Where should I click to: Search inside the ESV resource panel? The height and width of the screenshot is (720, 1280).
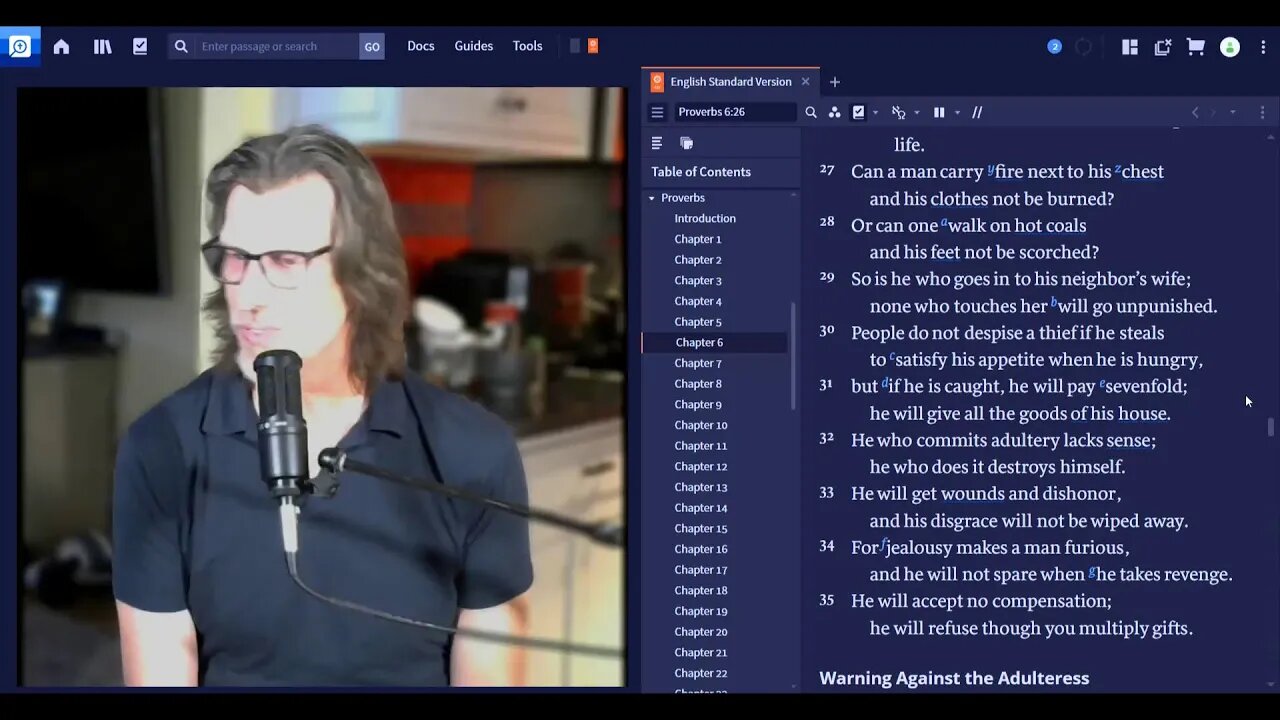click(811, 112)
